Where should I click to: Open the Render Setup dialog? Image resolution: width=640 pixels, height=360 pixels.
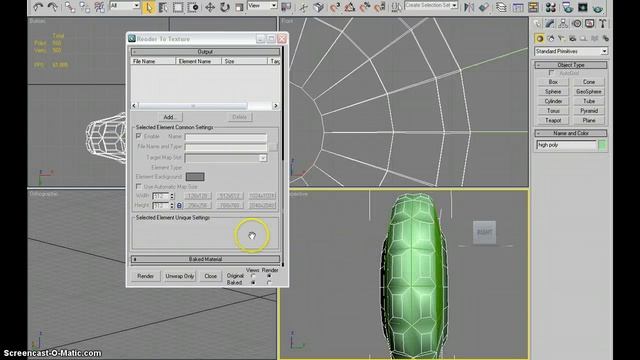click(x=567, y=7)
